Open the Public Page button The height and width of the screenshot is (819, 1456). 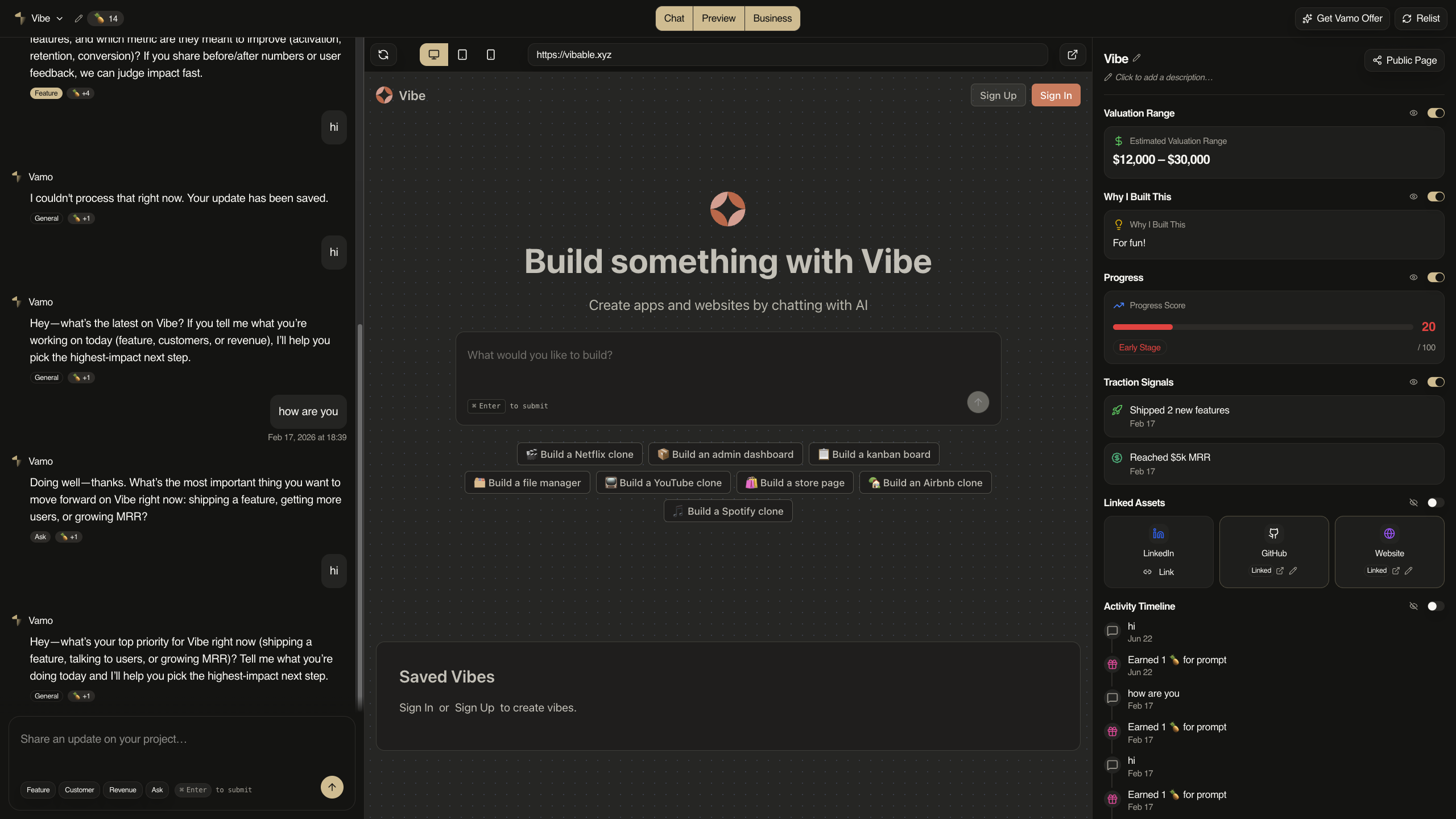point(1404,60)
